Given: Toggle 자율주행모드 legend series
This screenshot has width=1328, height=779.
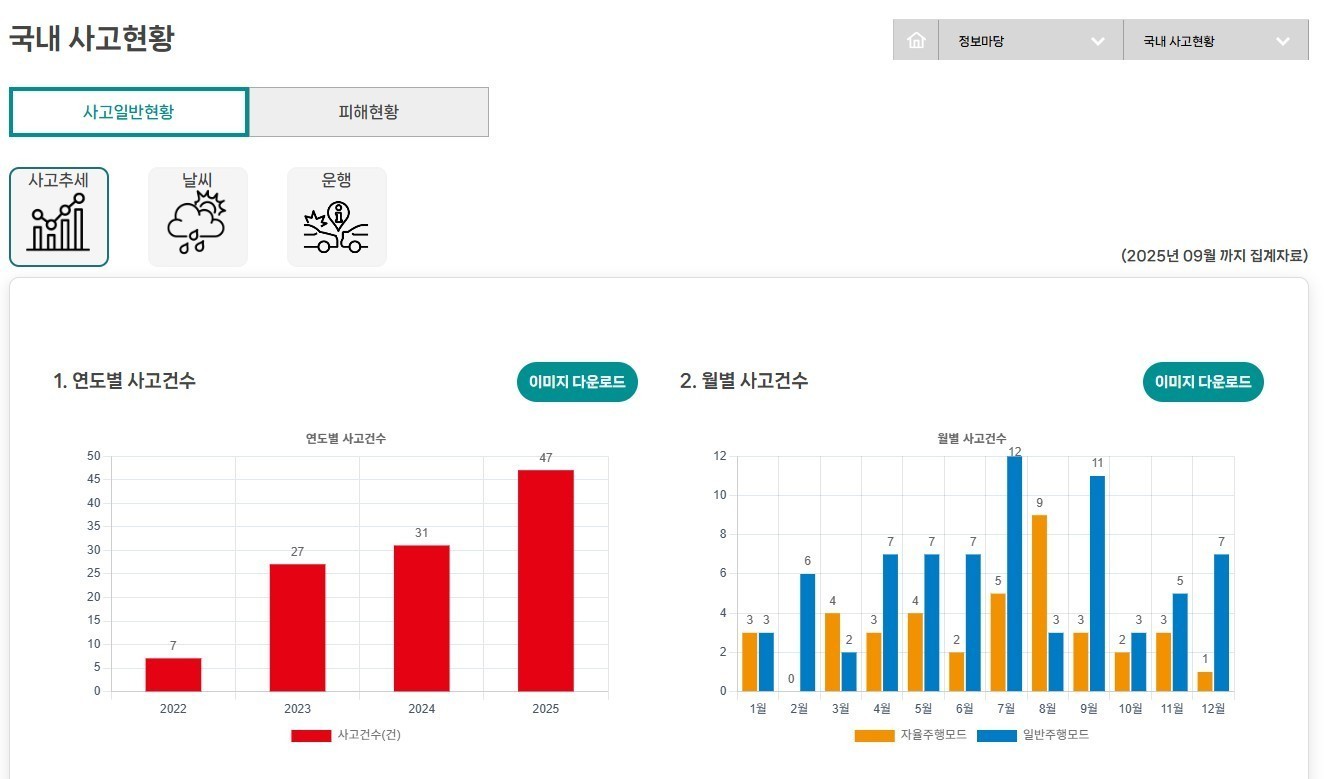Looking at the screenshot, I should 931,735.
